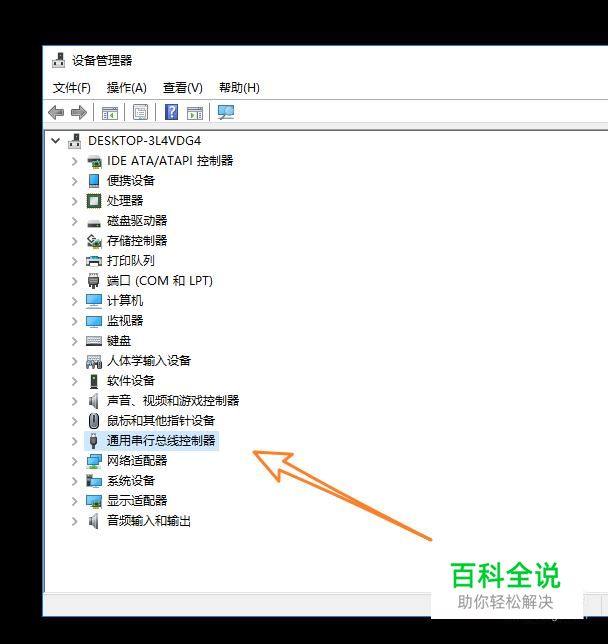Click the show/hide action pane toolbar icon

(195, 113)
